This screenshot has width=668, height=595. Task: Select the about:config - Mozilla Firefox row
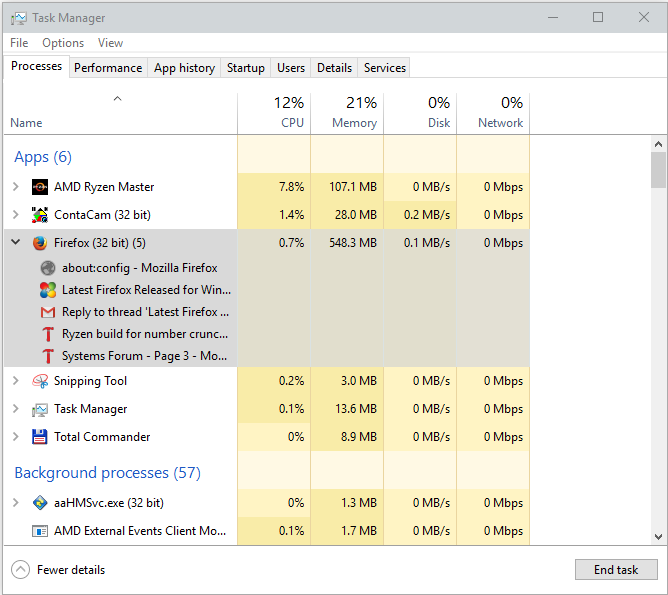click(x=267, y=268)
